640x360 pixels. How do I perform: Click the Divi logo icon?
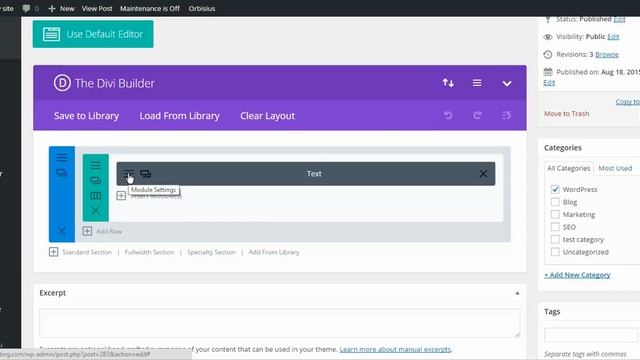[x=62, y=83]
